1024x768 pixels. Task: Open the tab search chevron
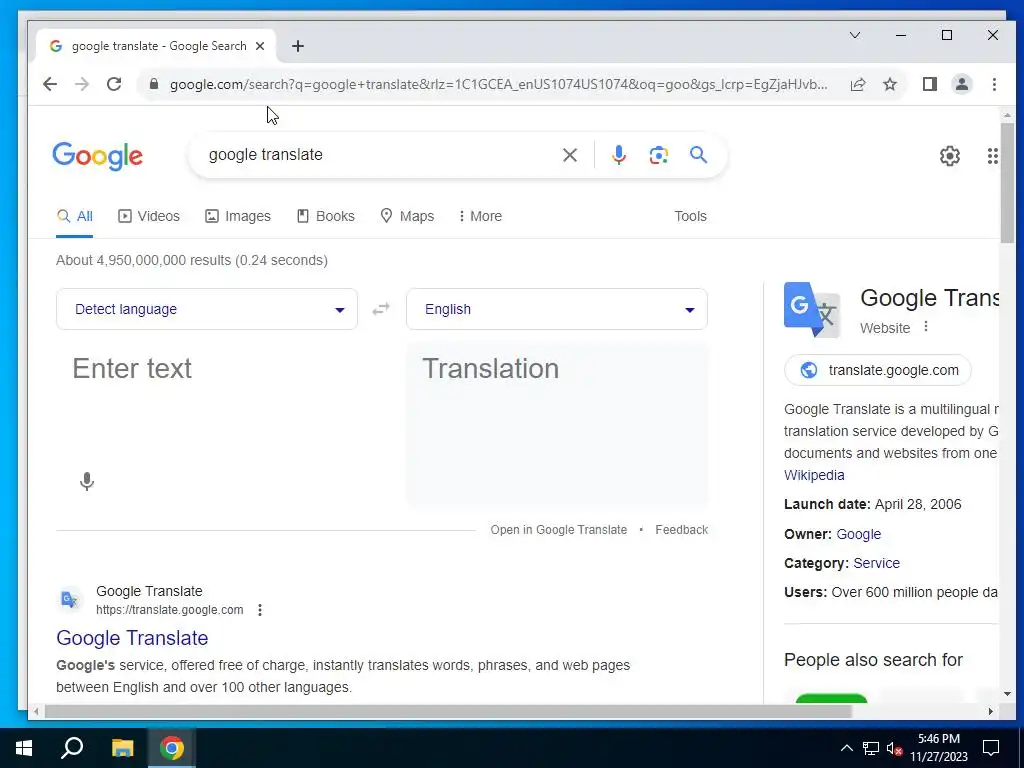click(x=854, y=35)
